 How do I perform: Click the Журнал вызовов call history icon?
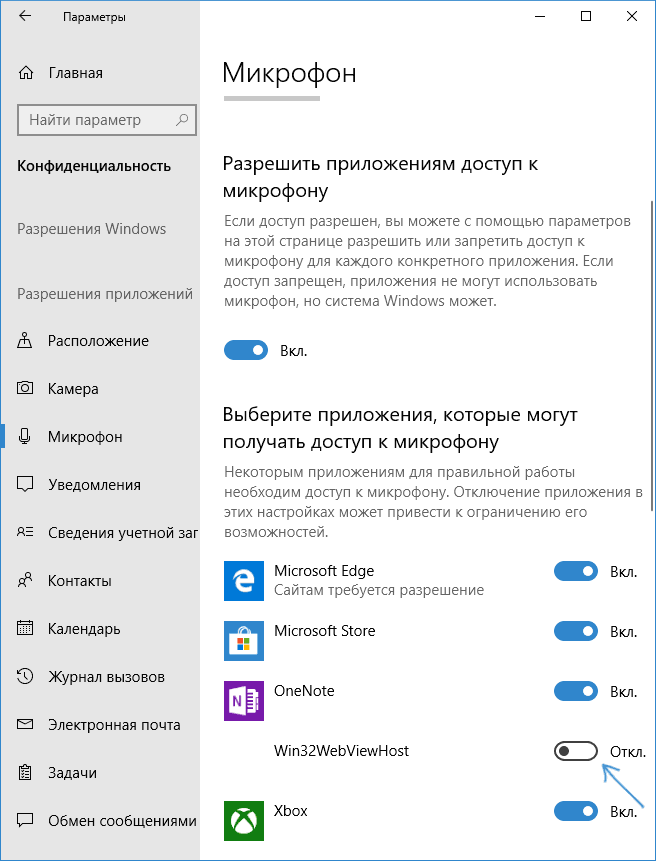(x=24, y=676)
